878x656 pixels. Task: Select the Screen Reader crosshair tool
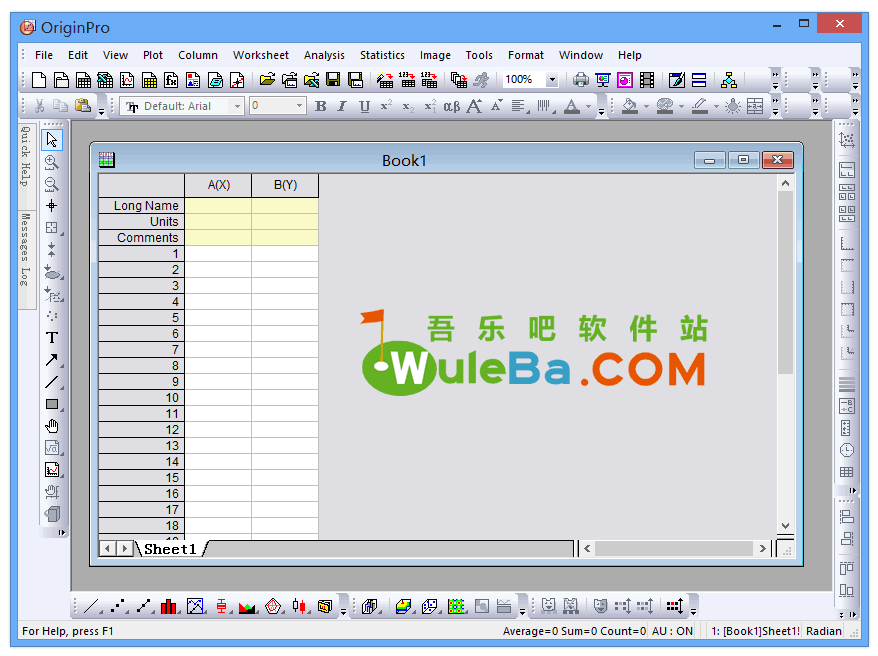click(52, 205)
